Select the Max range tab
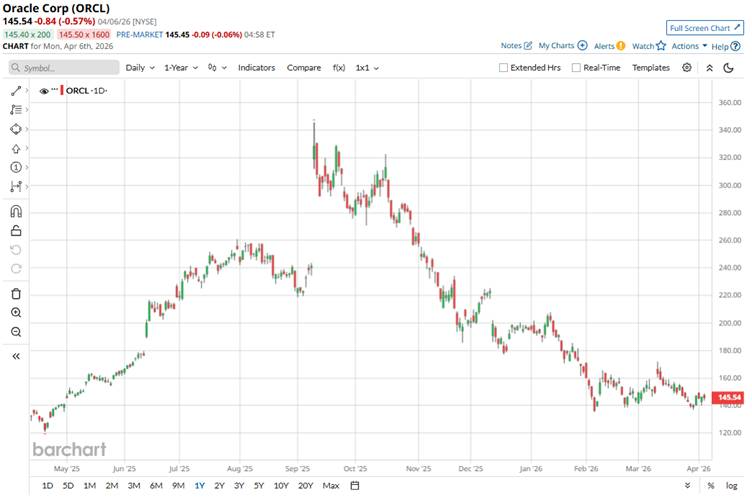This screenshot has height=500, width=752. [331, 486]
